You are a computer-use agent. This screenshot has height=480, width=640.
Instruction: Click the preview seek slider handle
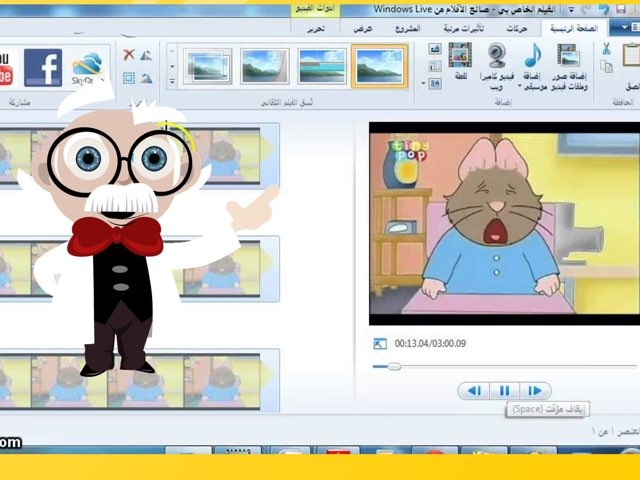pos(394,367)
